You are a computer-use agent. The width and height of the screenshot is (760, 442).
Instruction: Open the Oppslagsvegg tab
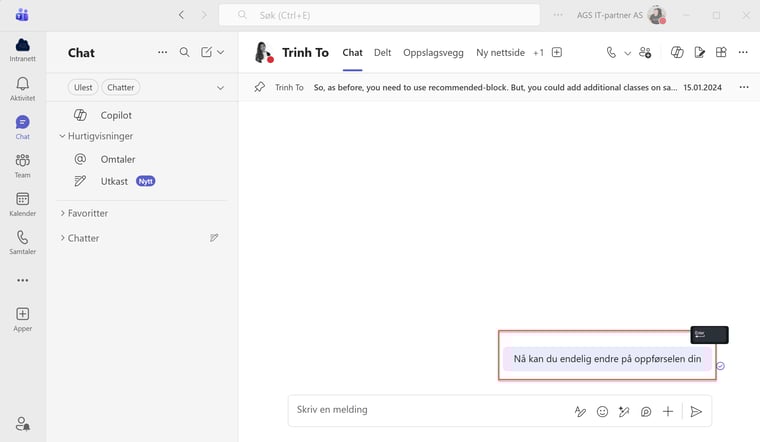coord(433,53)
